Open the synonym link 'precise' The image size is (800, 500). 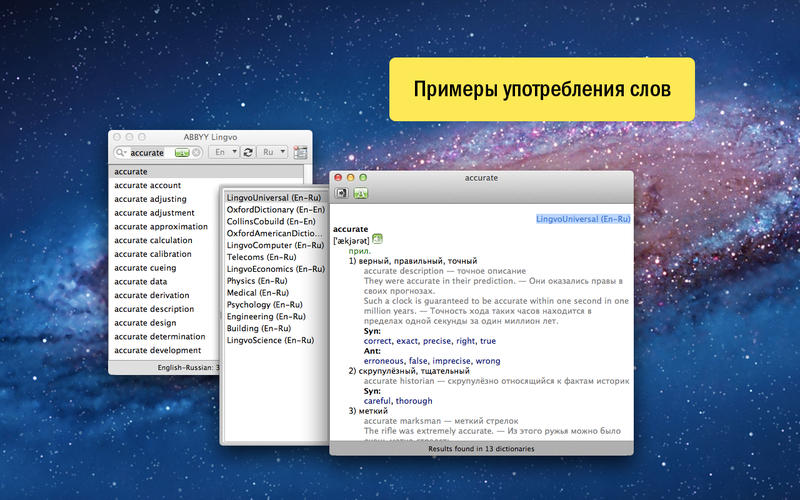tap(437, 341)
